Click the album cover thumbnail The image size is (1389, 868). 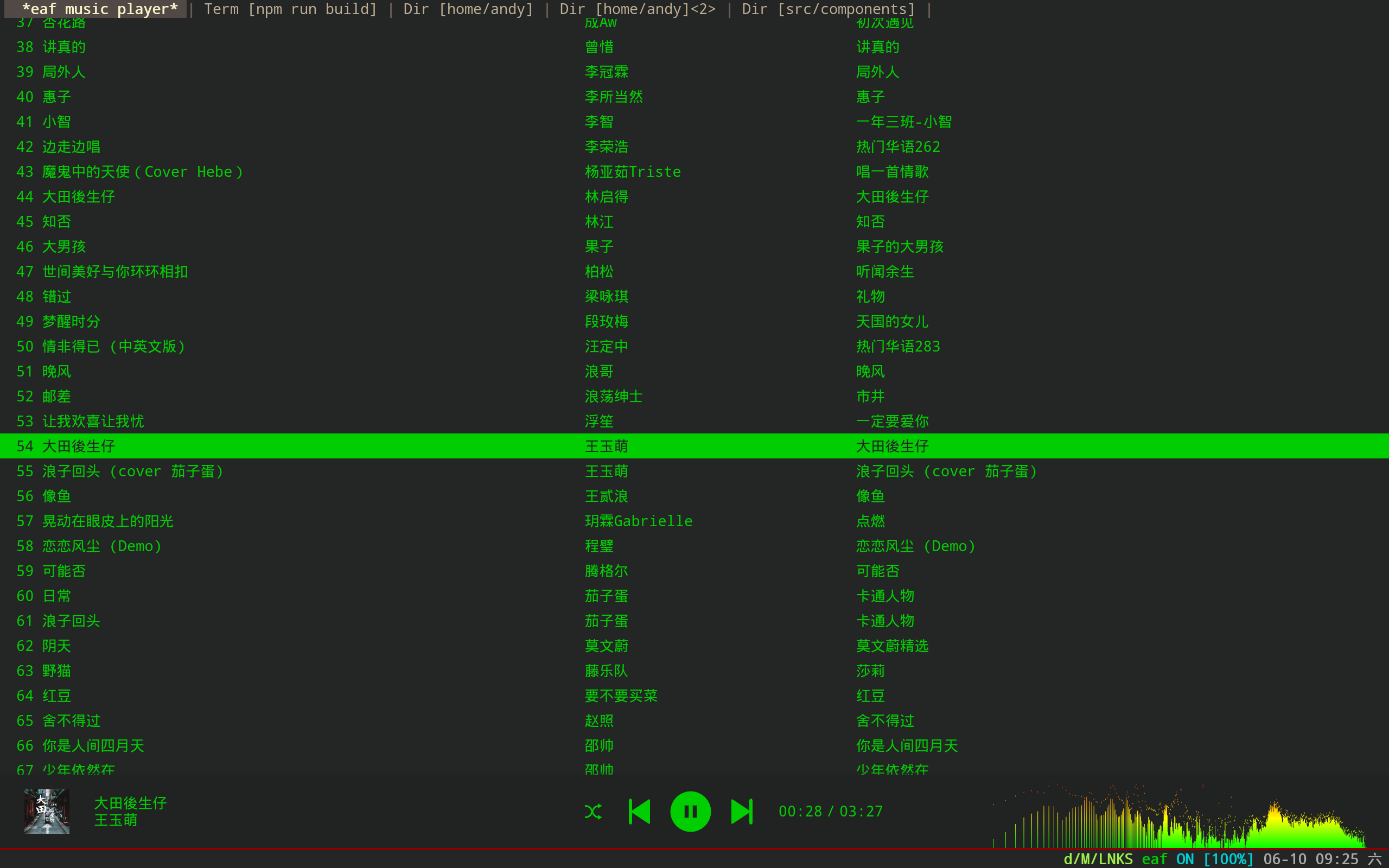click(47, 811)
